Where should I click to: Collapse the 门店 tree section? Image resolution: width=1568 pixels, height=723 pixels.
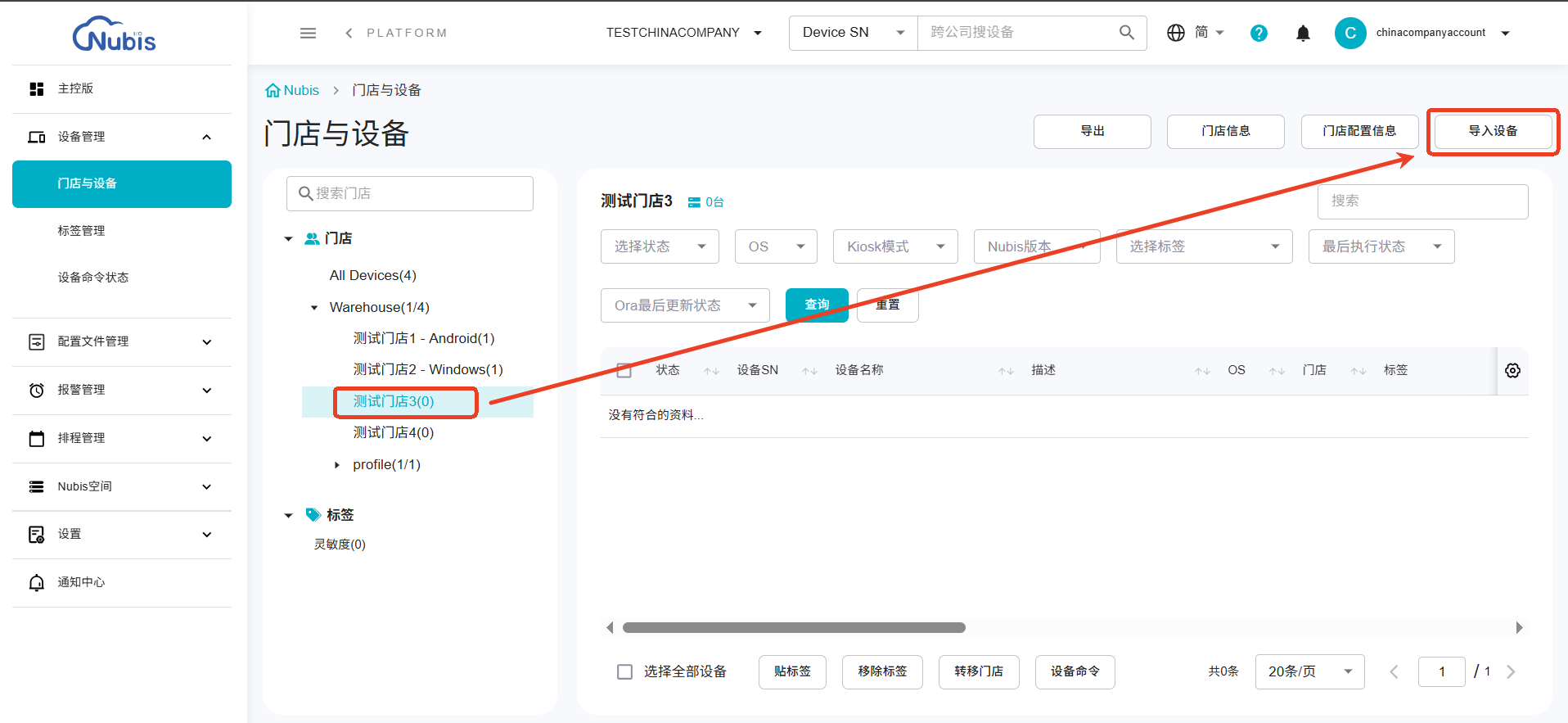(288, 239)
